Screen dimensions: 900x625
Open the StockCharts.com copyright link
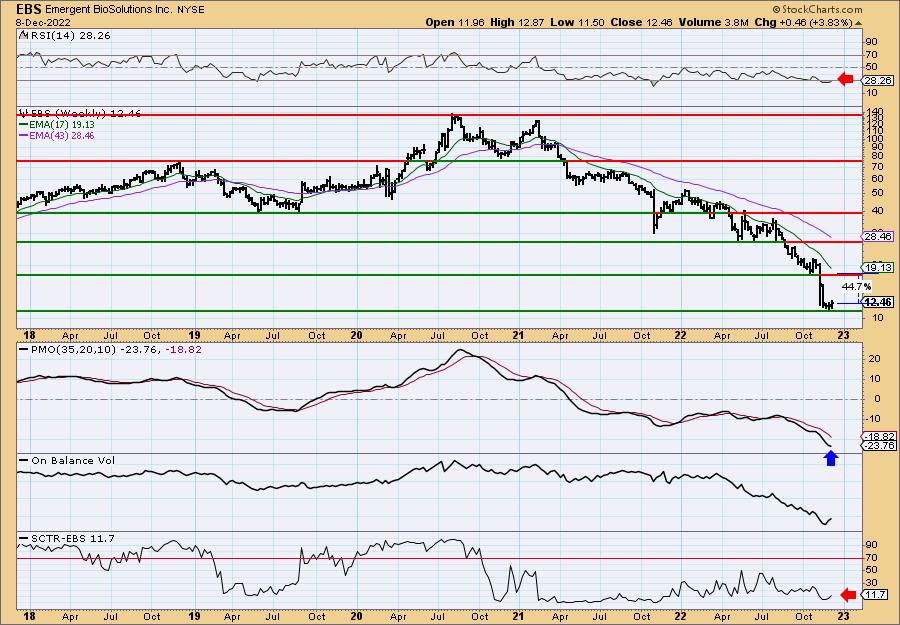tap(817, 9)
